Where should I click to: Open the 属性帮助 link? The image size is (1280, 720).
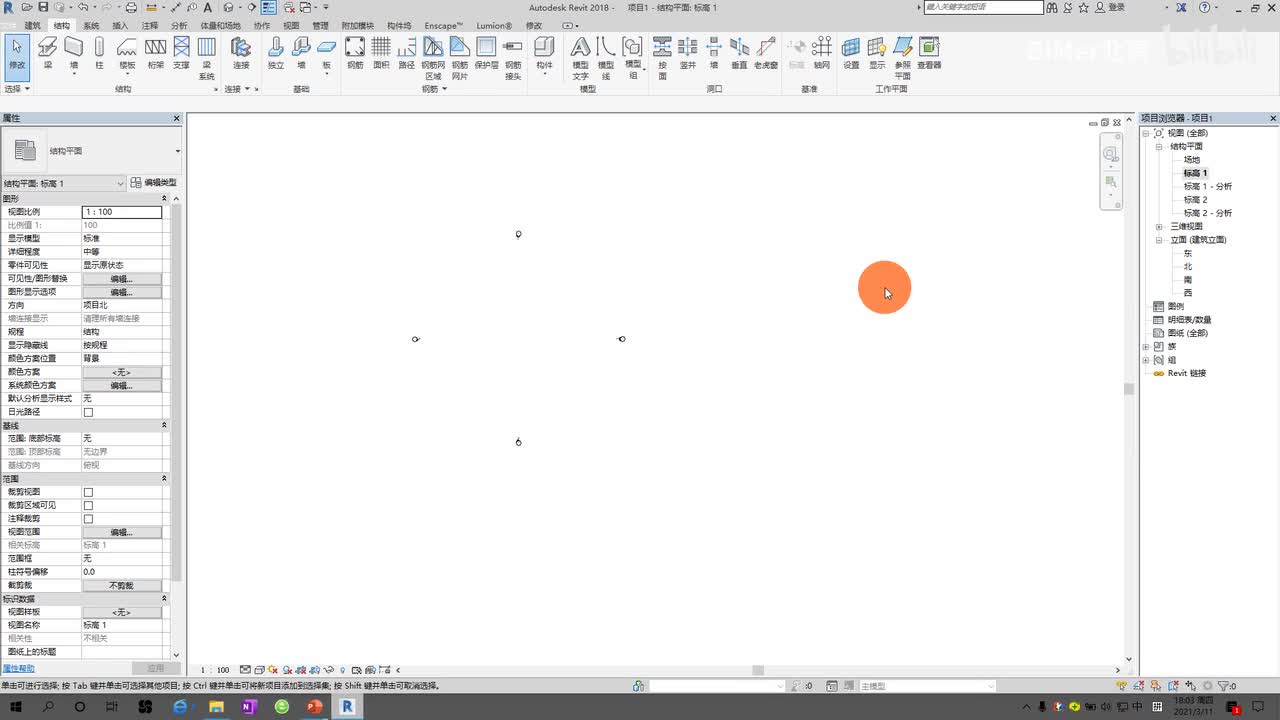18,668
